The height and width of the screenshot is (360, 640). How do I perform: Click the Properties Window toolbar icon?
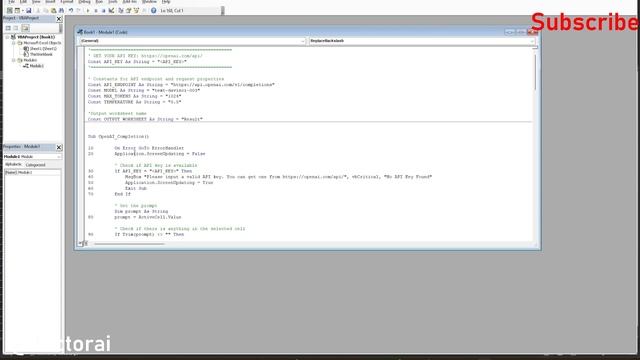[129, 11]
